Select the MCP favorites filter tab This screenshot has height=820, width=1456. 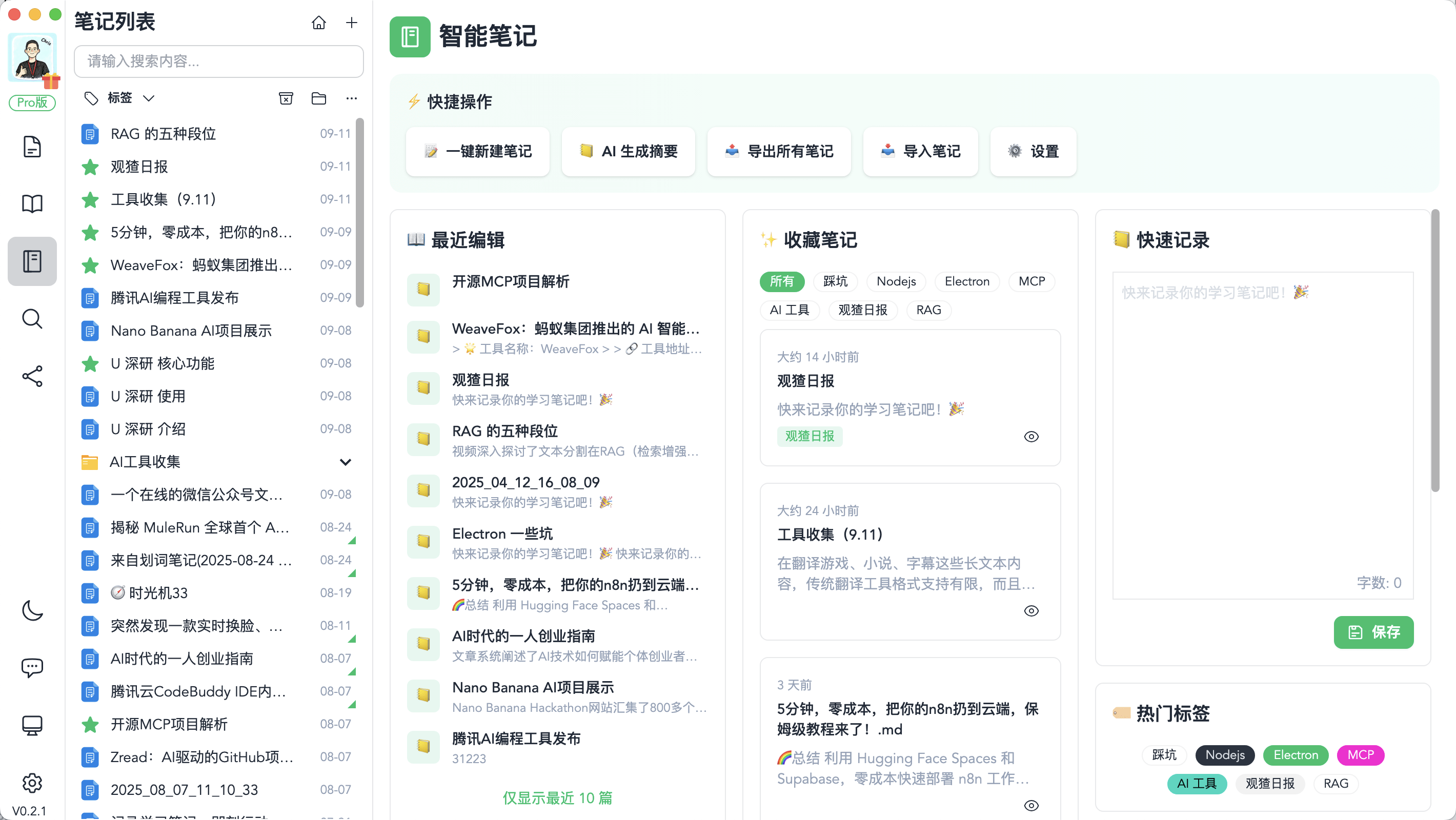coord(1032,281)
